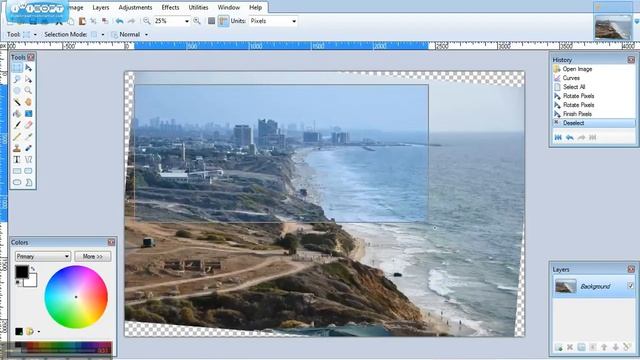Rewind history to the first step
640x360 pixels.
click(558, 138)
